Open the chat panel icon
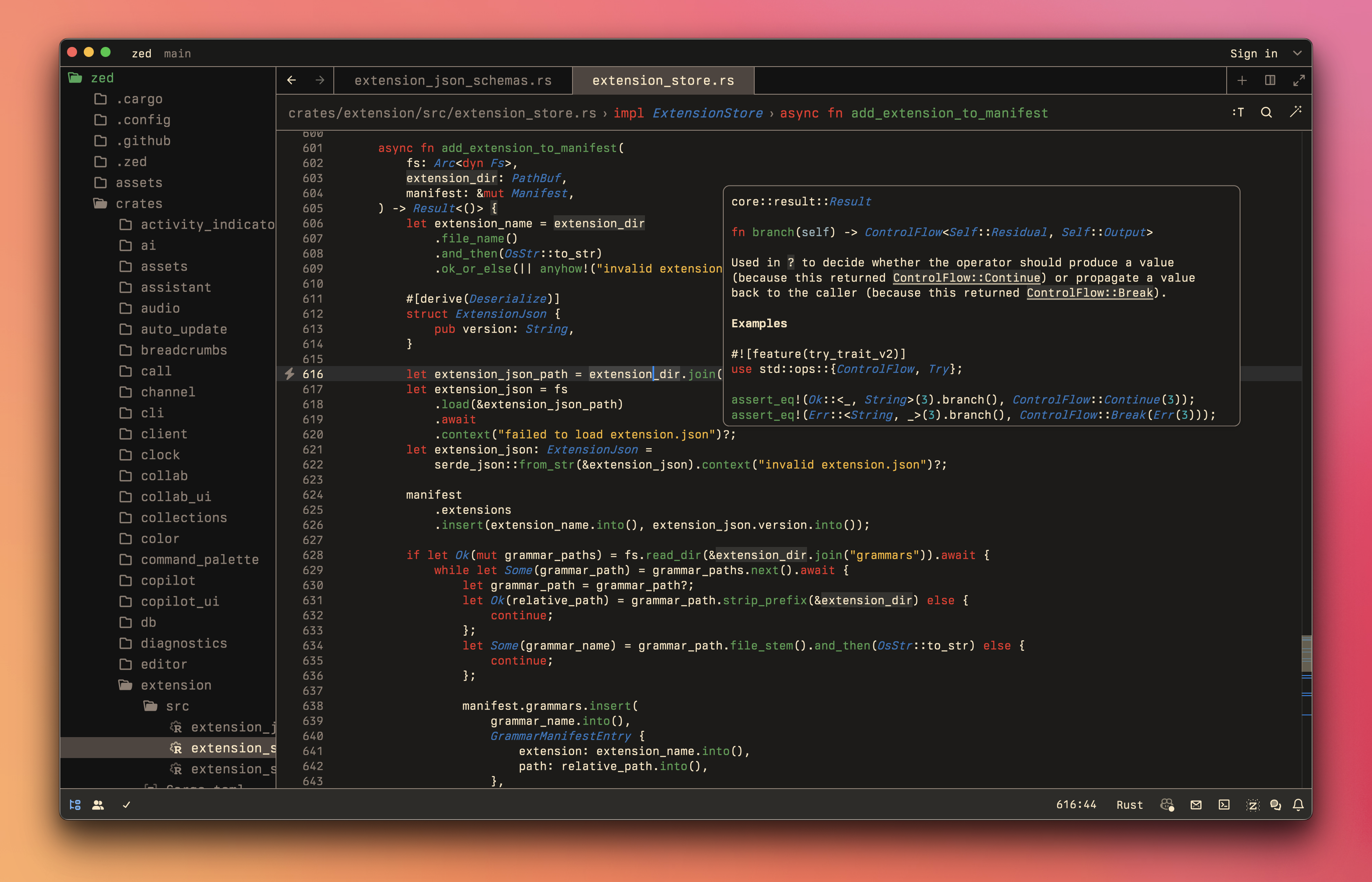 [1275, 805]
